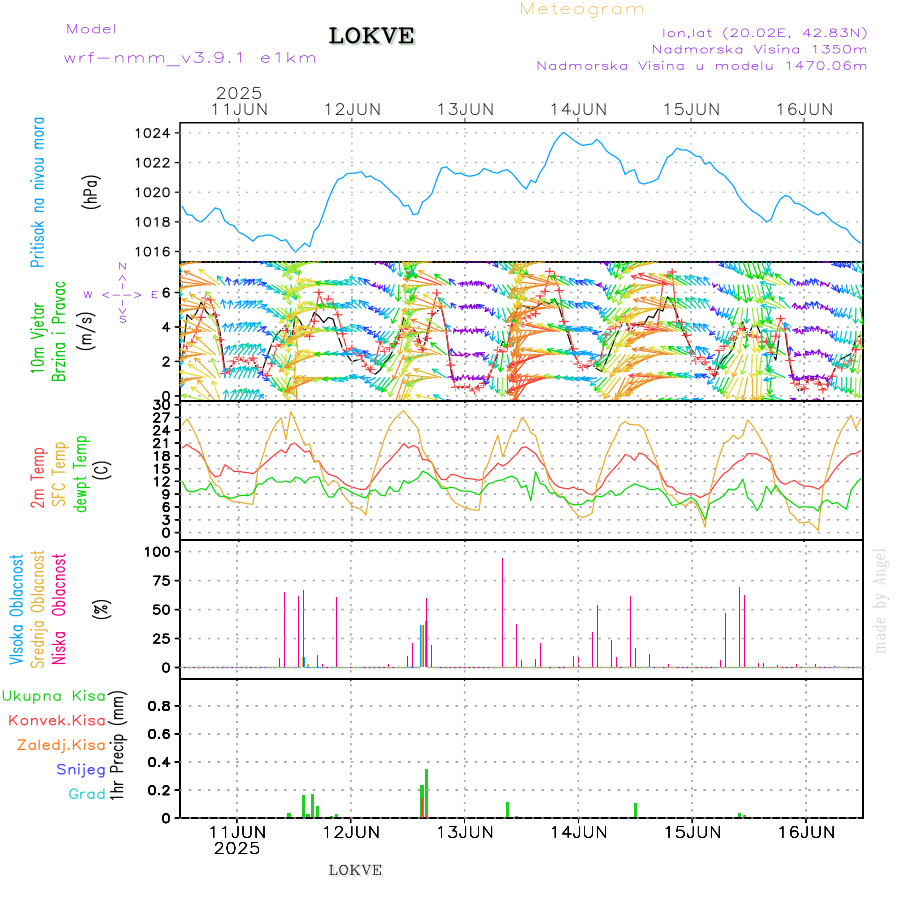The image size is (900, 900).
Task: Click the "9" temperature tick label
Action: (x=166, y=494)
